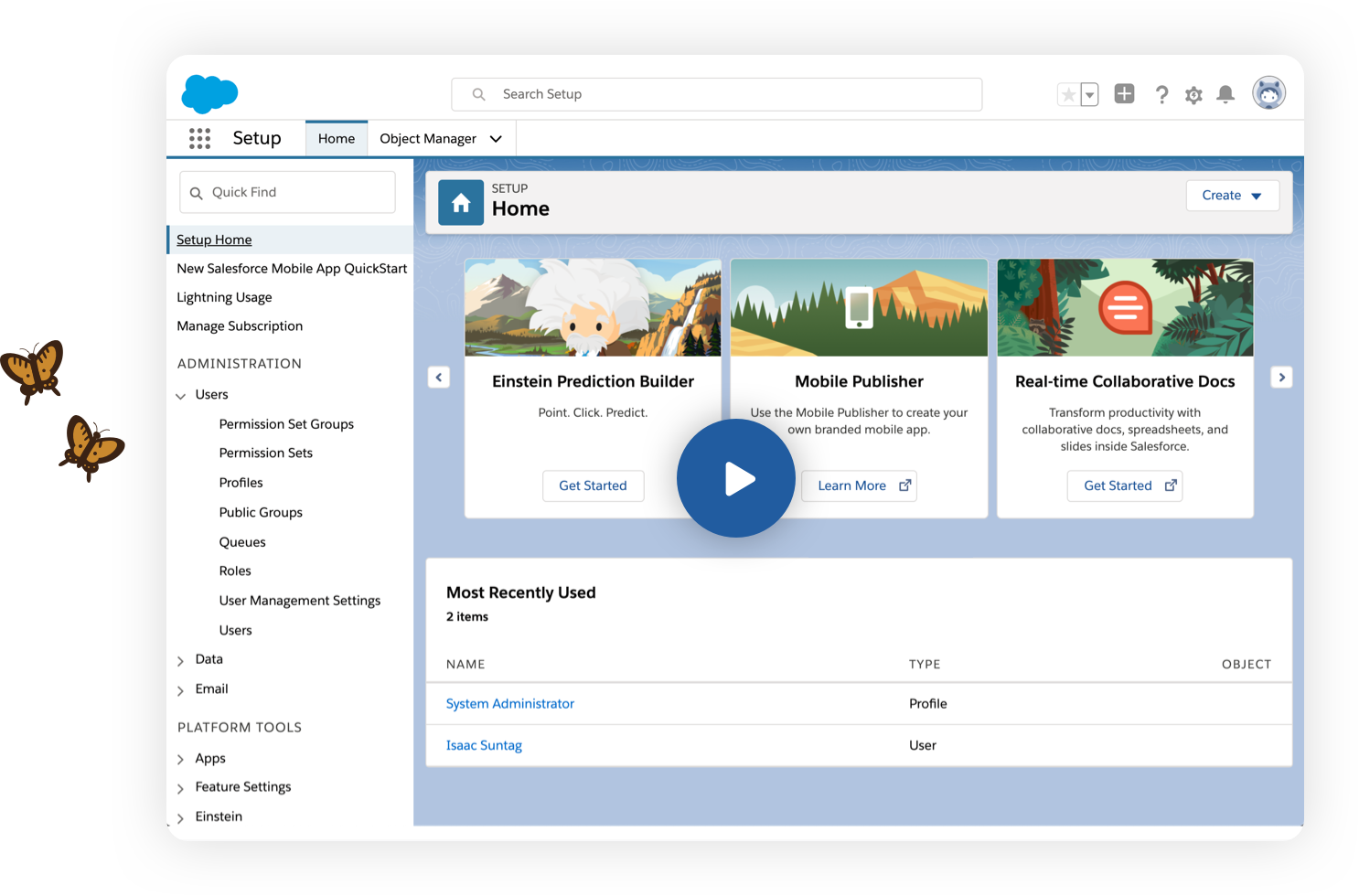Collapse the Users section in sidebar
Image resolution: width=1359 pixels, height=896 pixels.
tap(181, 396)
